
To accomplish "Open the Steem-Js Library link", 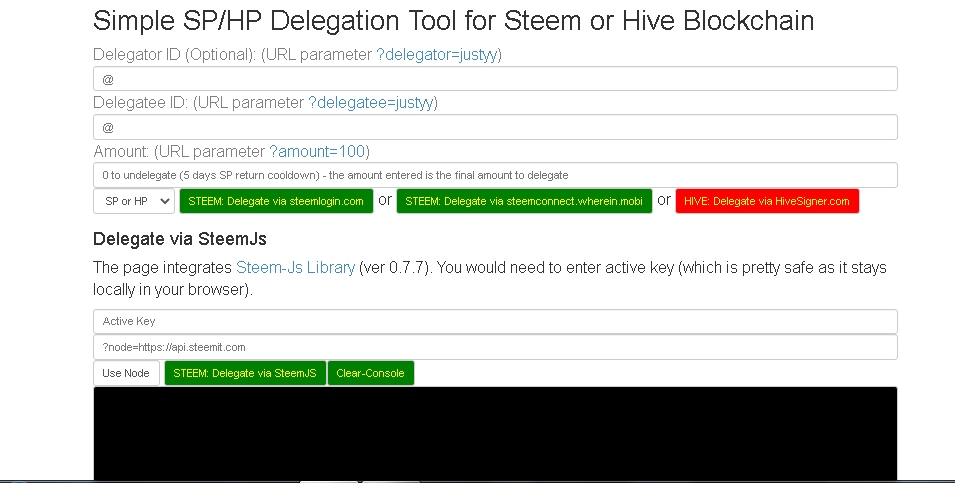I will click(x=295, y=267).
